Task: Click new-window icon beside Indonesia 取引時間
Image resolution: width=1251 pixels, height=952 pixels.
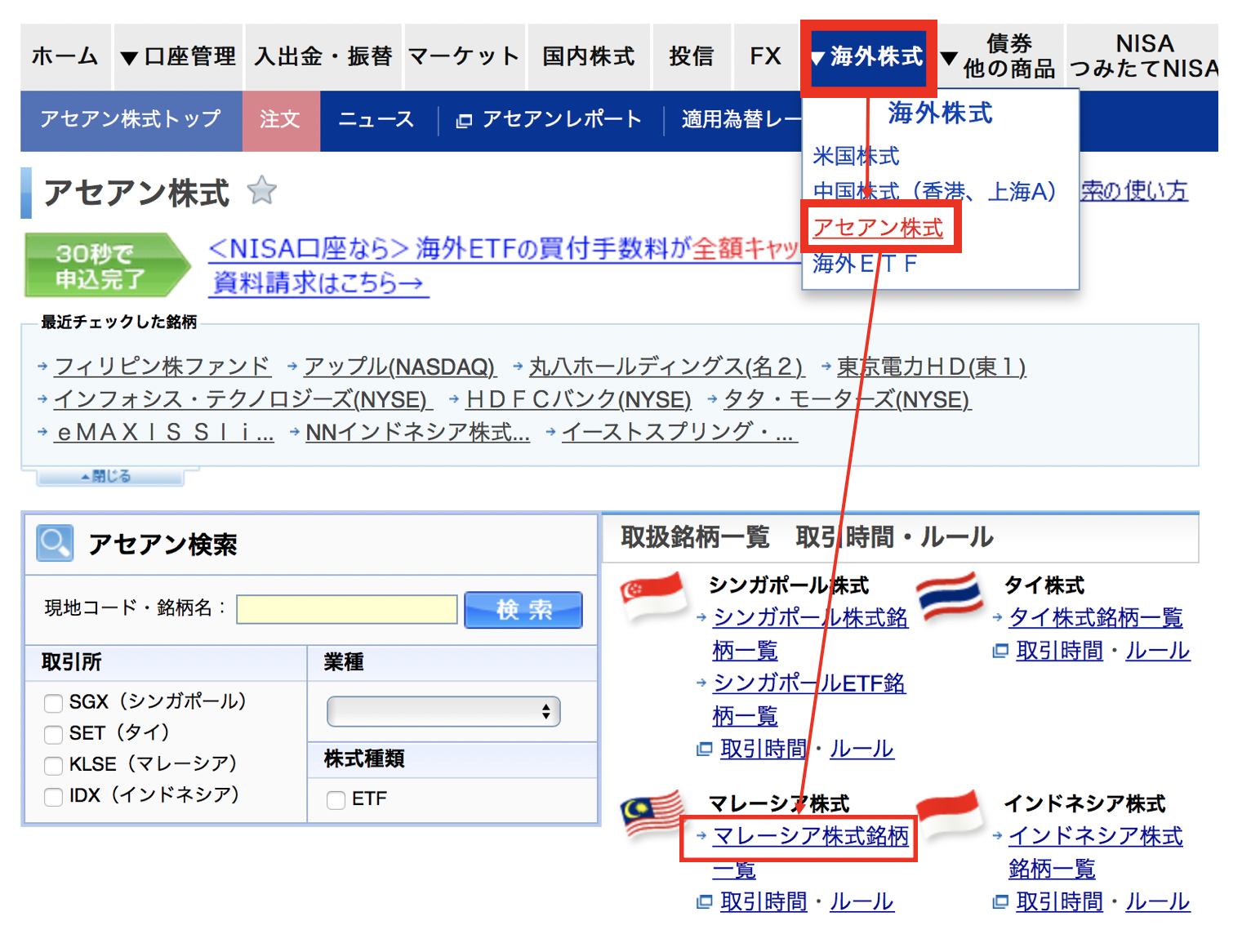Action: [x=1000, y=901]
